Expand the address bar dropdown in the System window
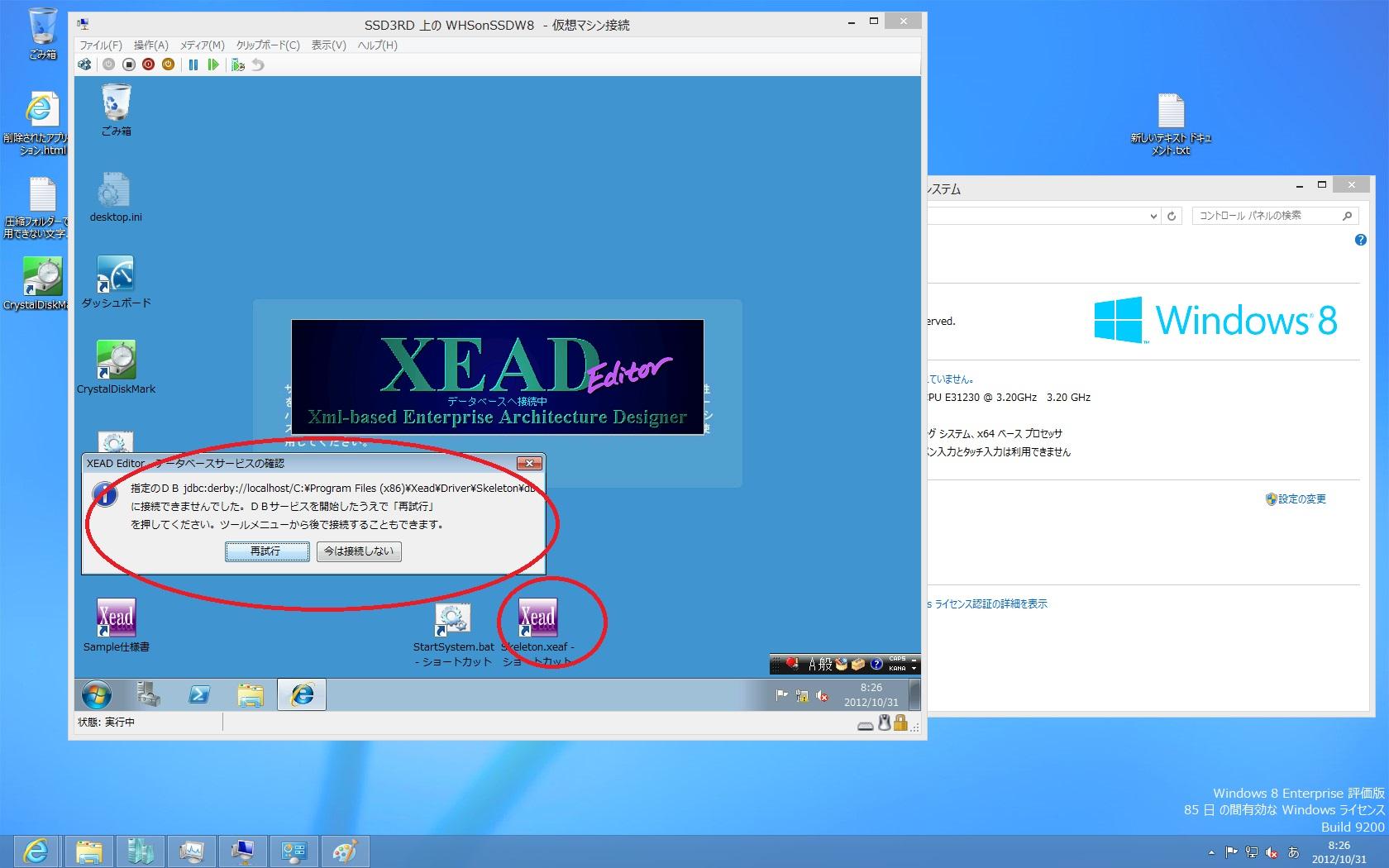This screenshot has height=868, width=1389. tap(1153, 216)
